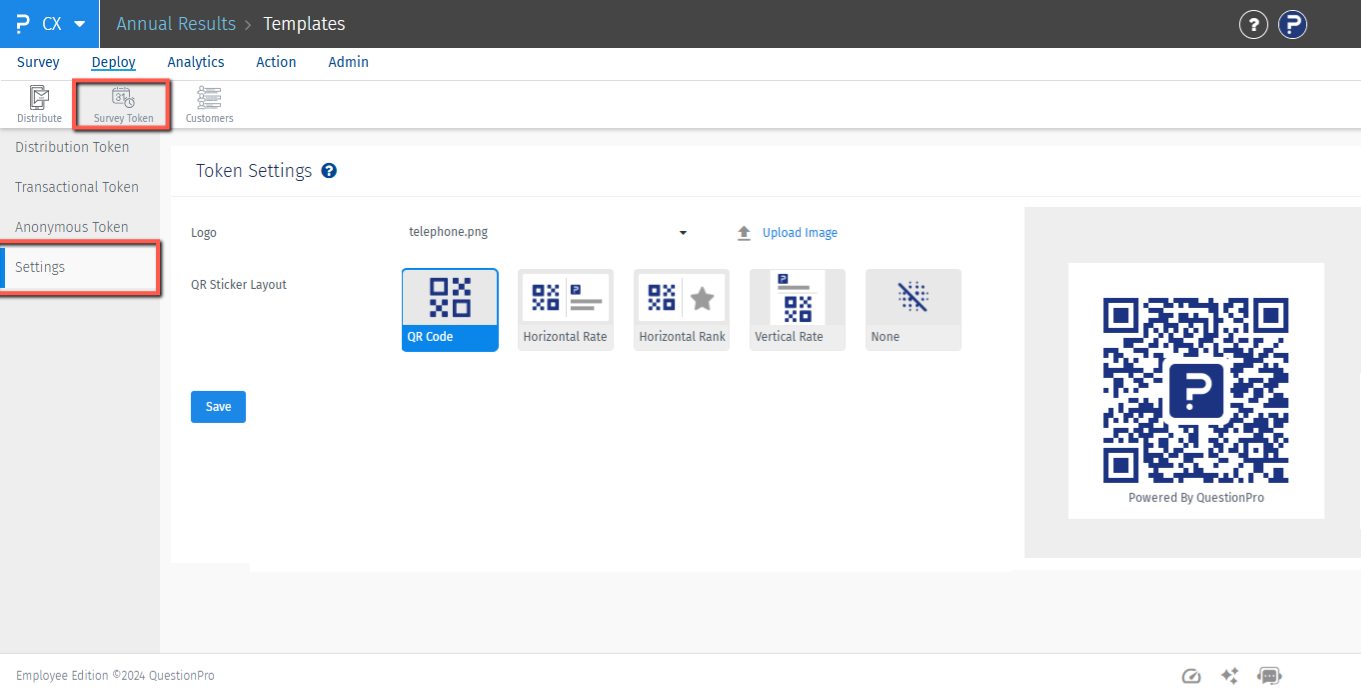The width and height of the screenshot is (1361, 697).
Task: Open the Action menu tab
Action: (276, 62)
